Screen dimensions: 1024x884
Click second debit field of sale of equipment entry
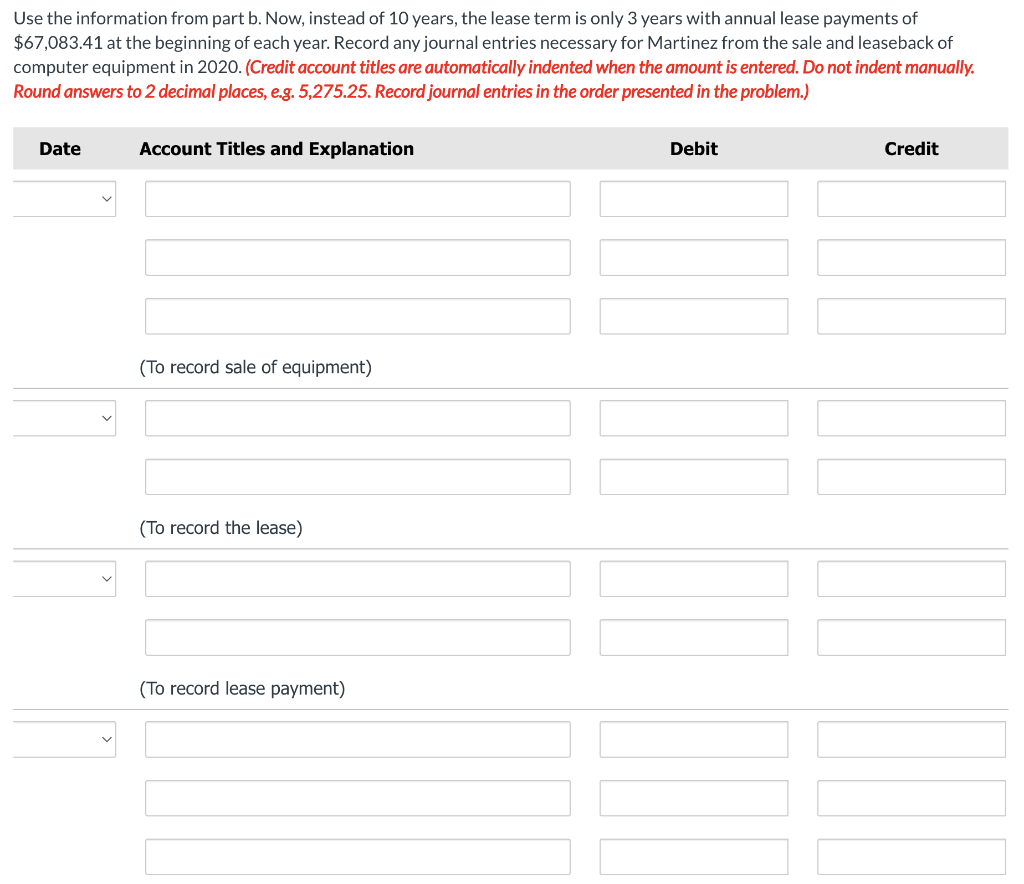pyautogui.click(x=694, y=258)
